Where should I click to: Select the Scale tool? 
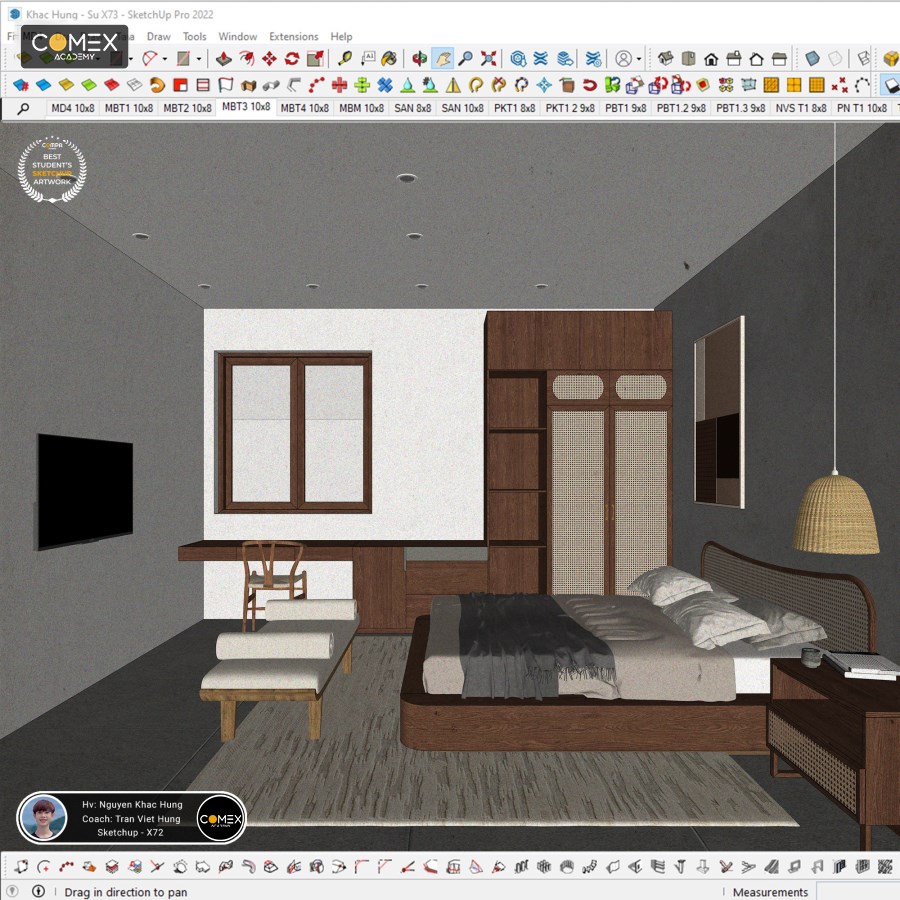coord(315,58)
